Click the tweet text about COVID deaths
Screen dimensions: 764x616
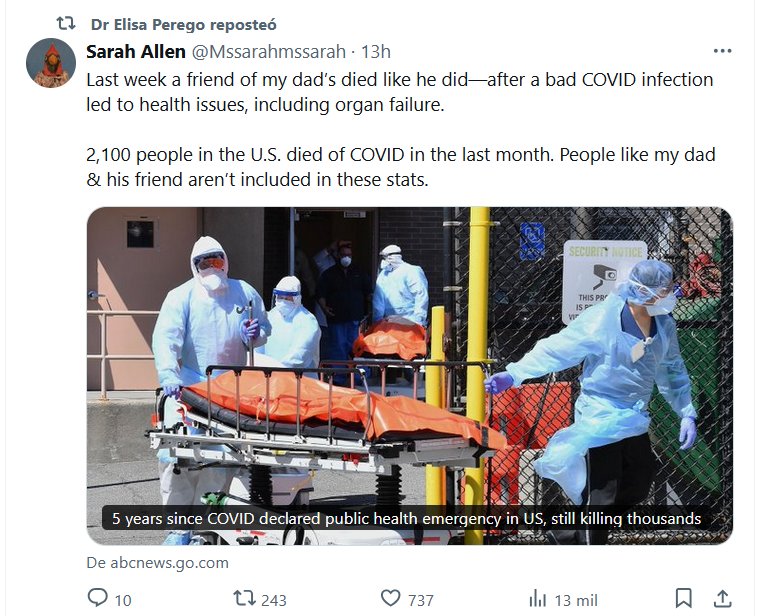click(x=401, y=130)
